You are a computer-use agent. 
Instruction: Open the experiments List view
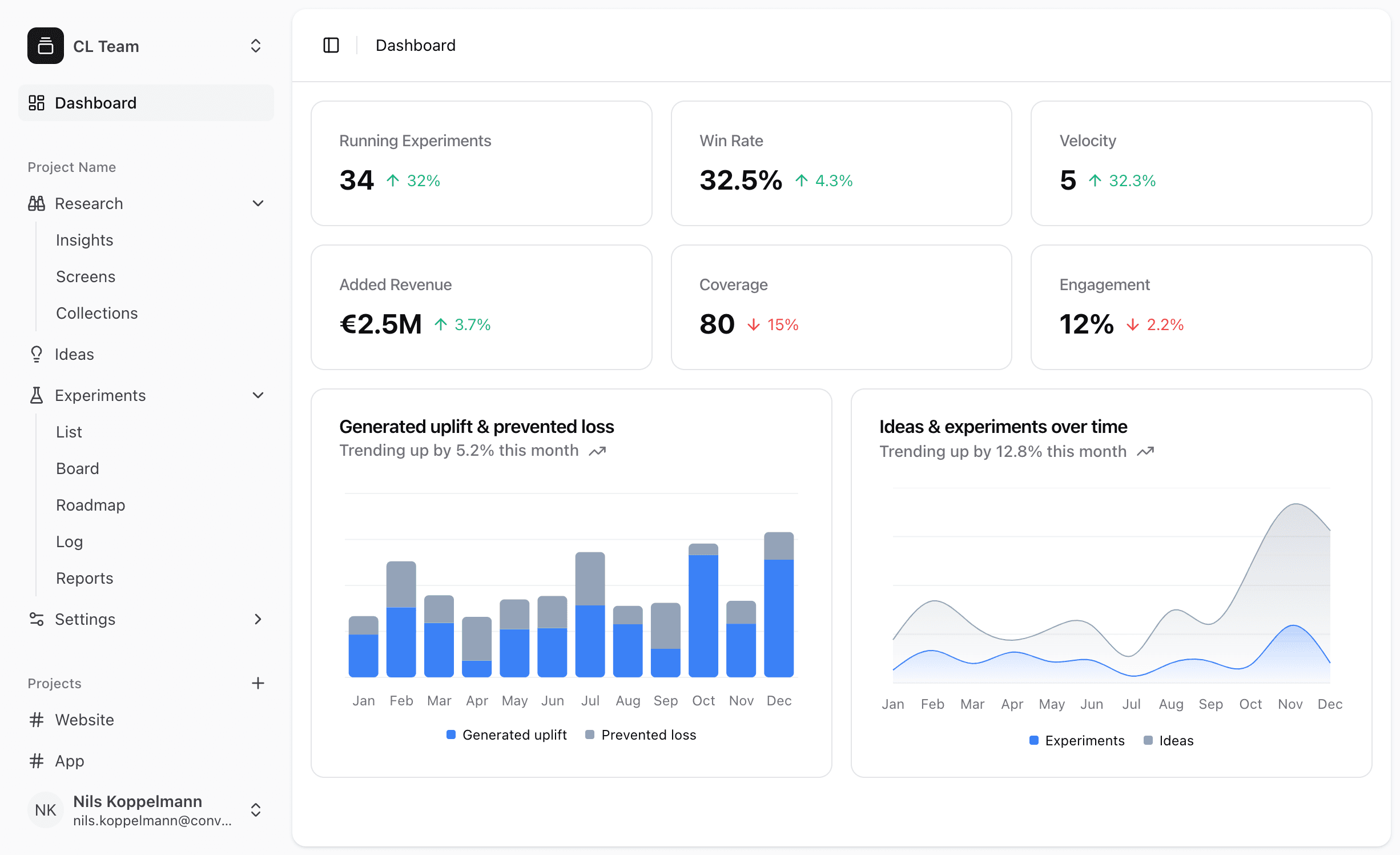pyautogui.click(x=69, y=432)
